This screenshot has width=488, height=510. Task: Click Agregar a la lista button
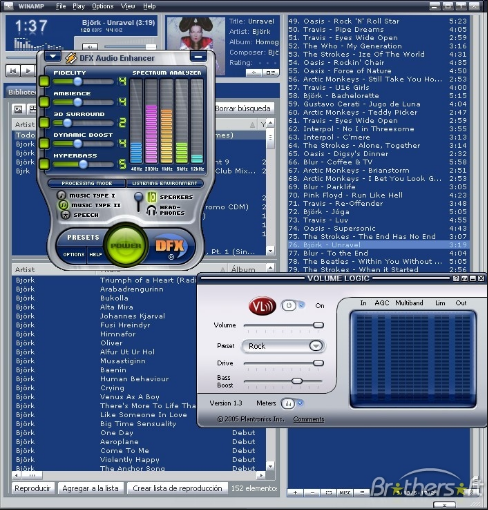pyautogui.click(x=90, y=488)
